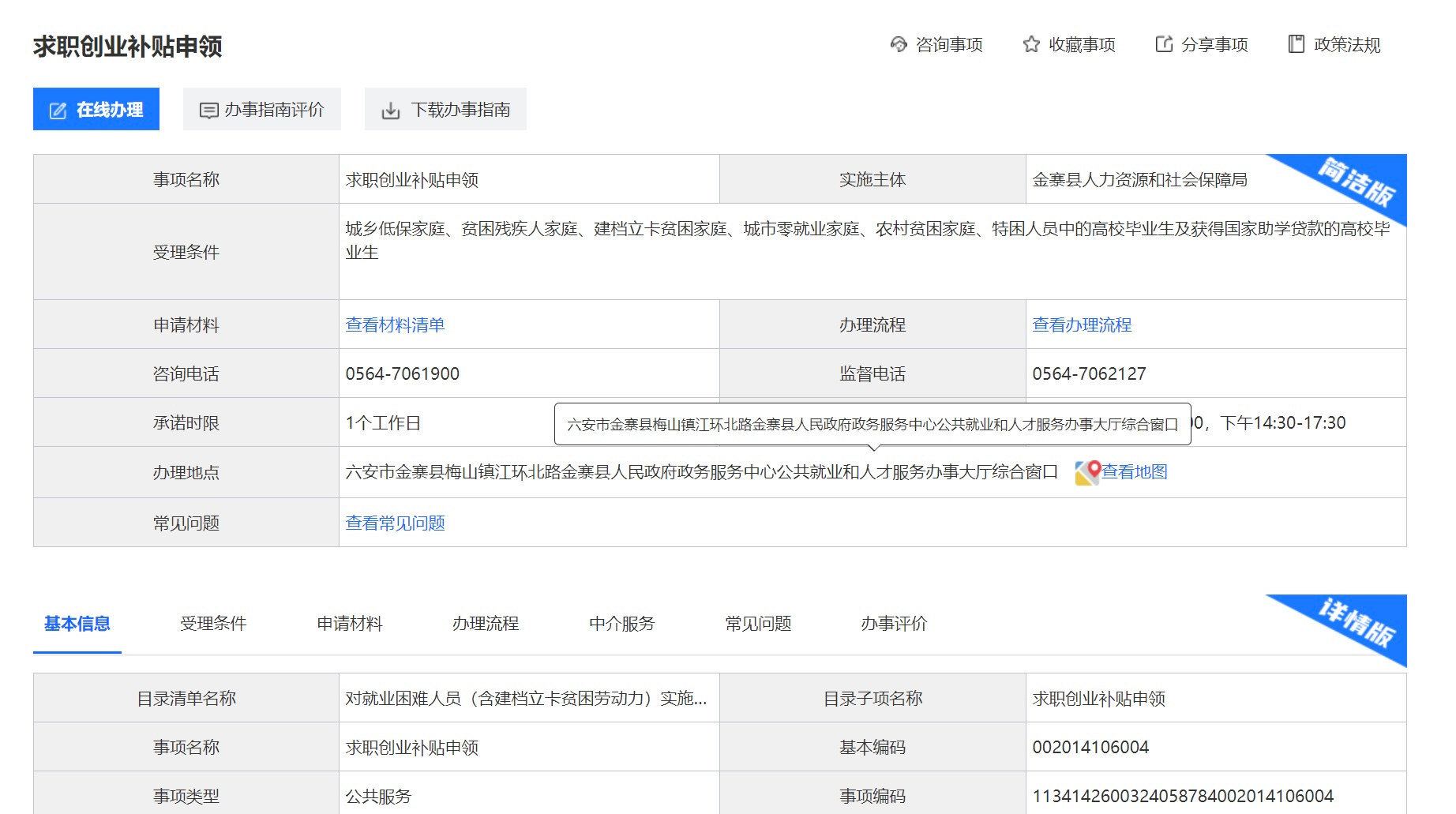Open 办事指南评价 guide evaluation

[262, 109]
